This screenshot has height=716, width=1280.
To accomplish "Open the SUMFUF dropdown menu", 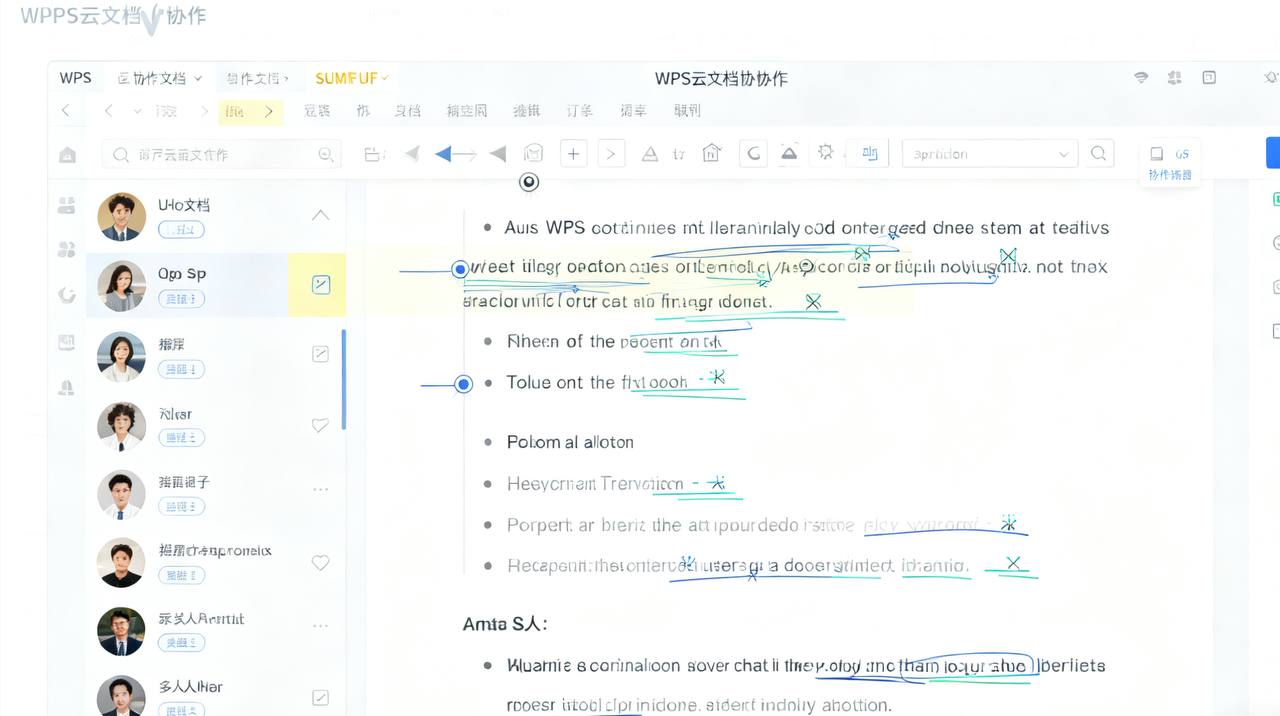I will (349, 77).
